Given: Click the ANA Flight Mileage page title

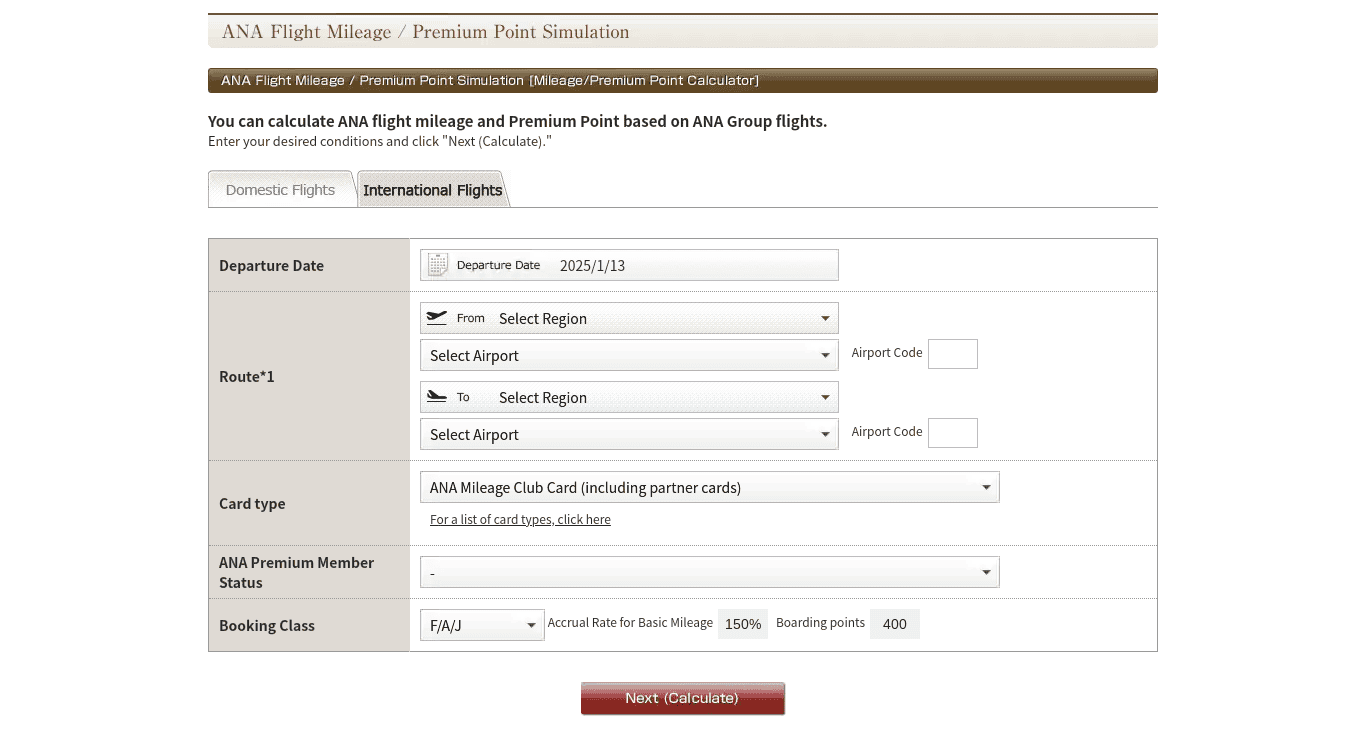Looking at the screenshot, I should pos(426,32).
